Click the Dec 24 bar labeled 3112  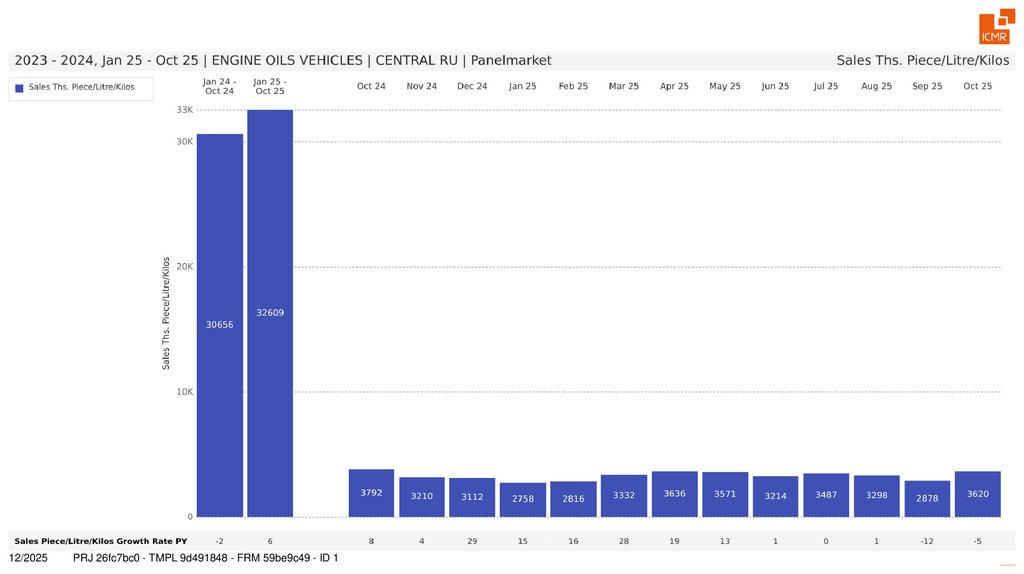[472, 497]
